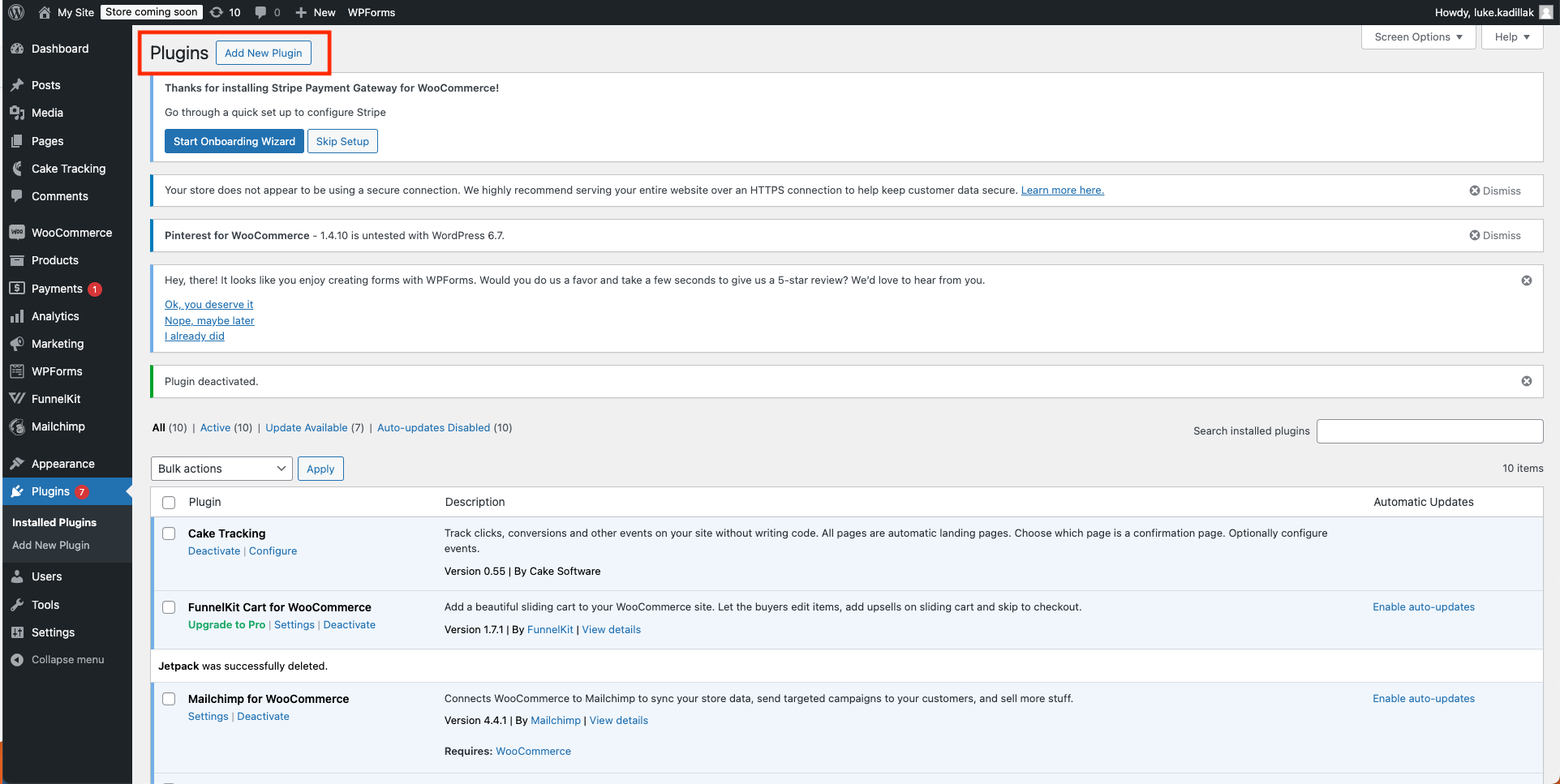Deactivate the Cake Tracking plugin
Image resolution: width=1560 pixels, height=784 pixels.
coord(214,551)
